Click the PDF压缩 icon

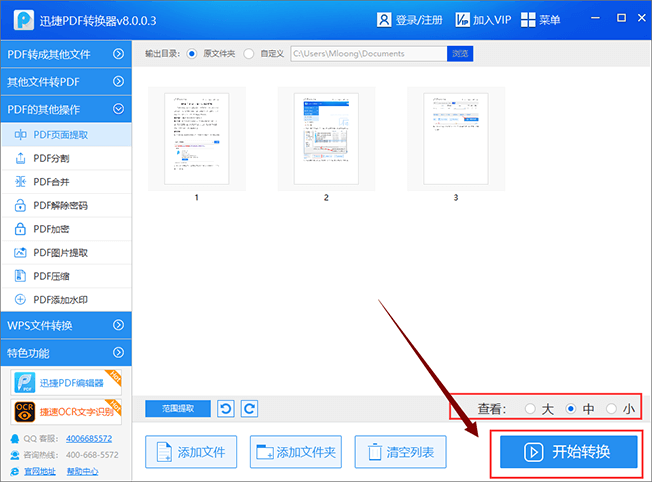20,276
